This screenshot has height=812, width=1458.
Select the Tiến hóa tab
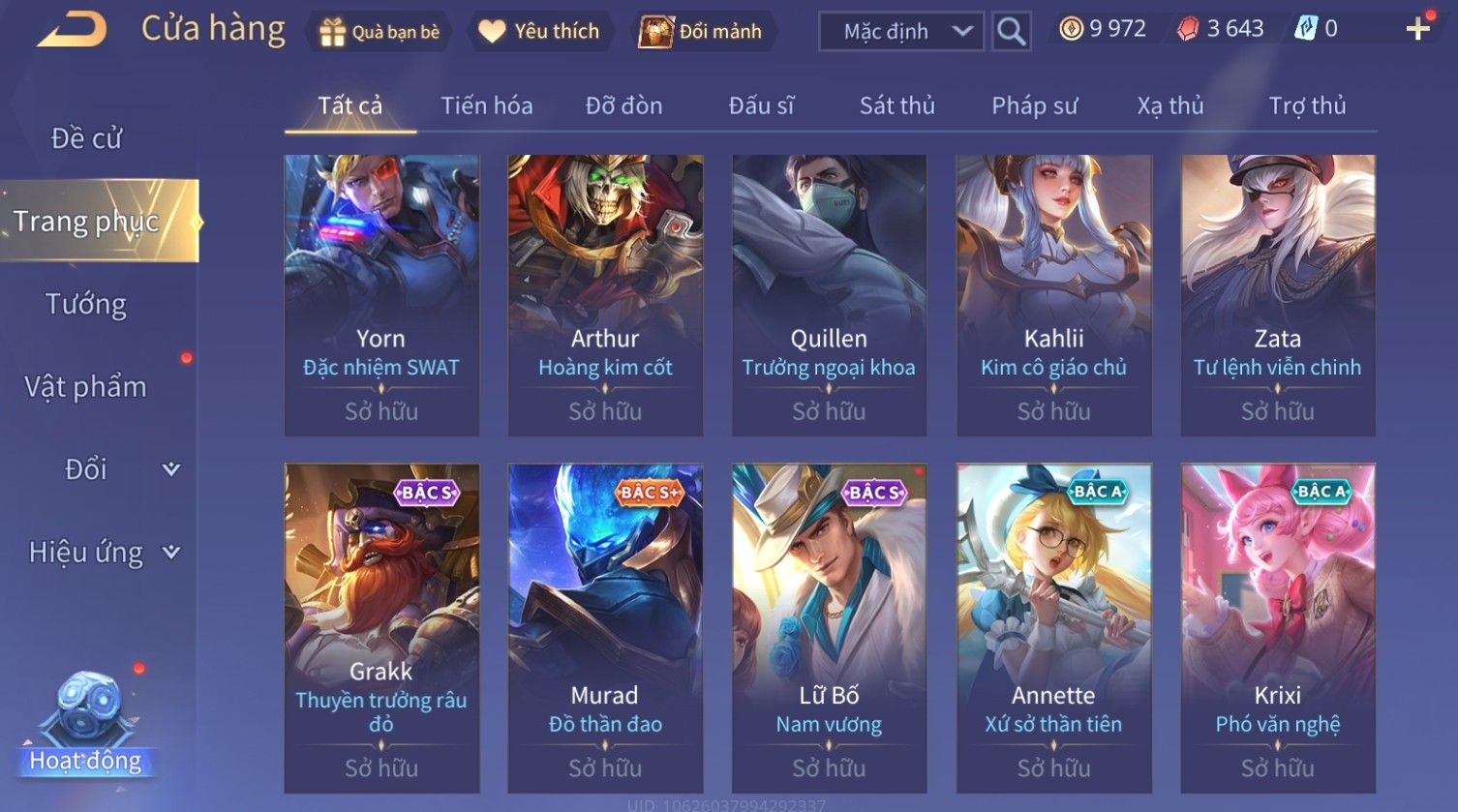pyautogui.click(x=486, y=105)
